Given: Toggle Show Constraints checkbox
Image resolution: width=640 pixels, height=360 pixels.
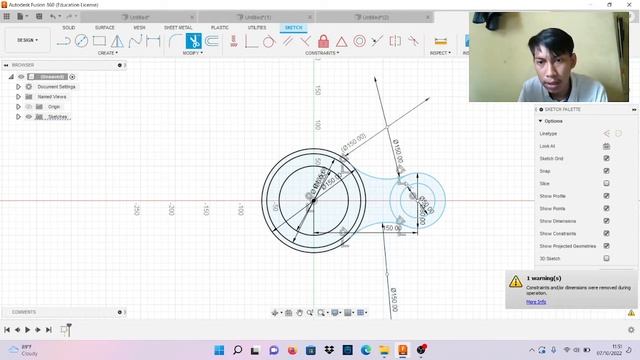Looking at the screenshot, I should tap(607, 233).
